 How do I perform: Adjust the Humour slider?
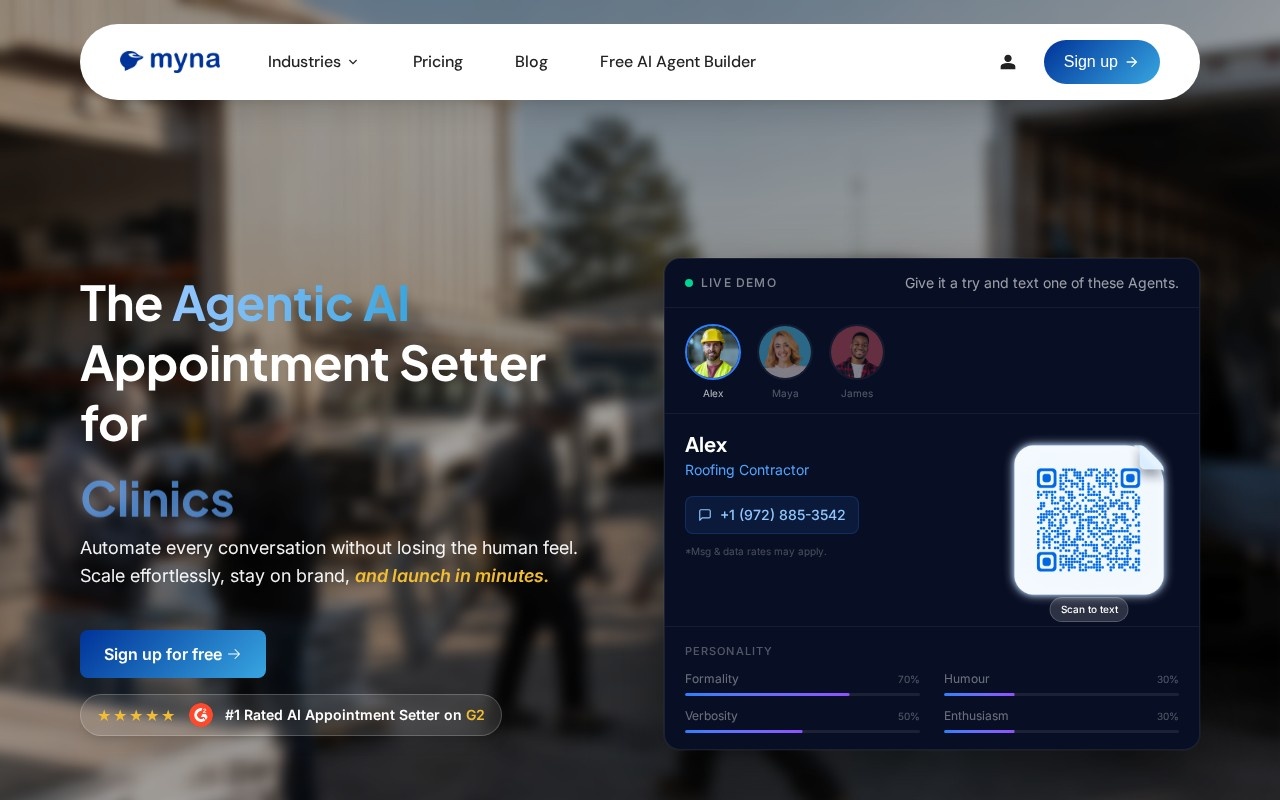point(1061,694)
